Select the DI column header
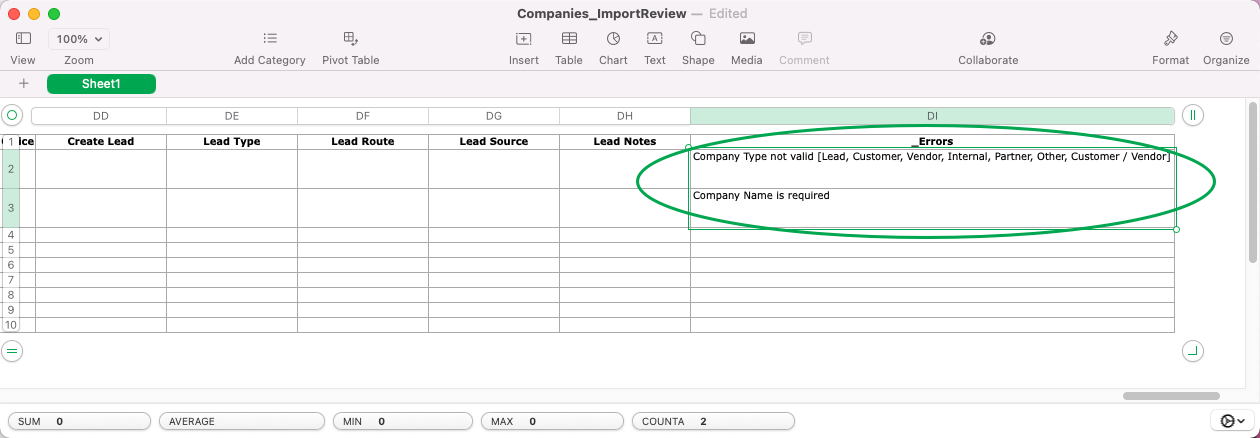The image size is (1260, 438). (932, 116)
